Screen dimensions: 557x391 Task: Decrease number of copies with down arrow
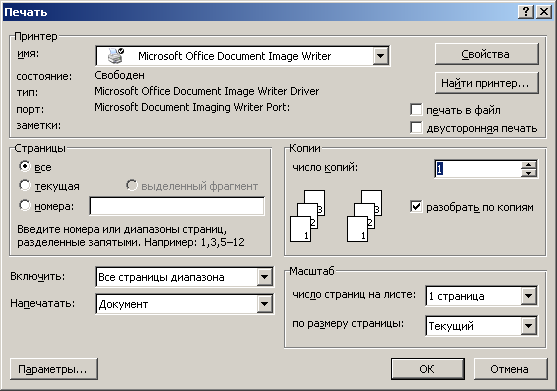[529, 173]
